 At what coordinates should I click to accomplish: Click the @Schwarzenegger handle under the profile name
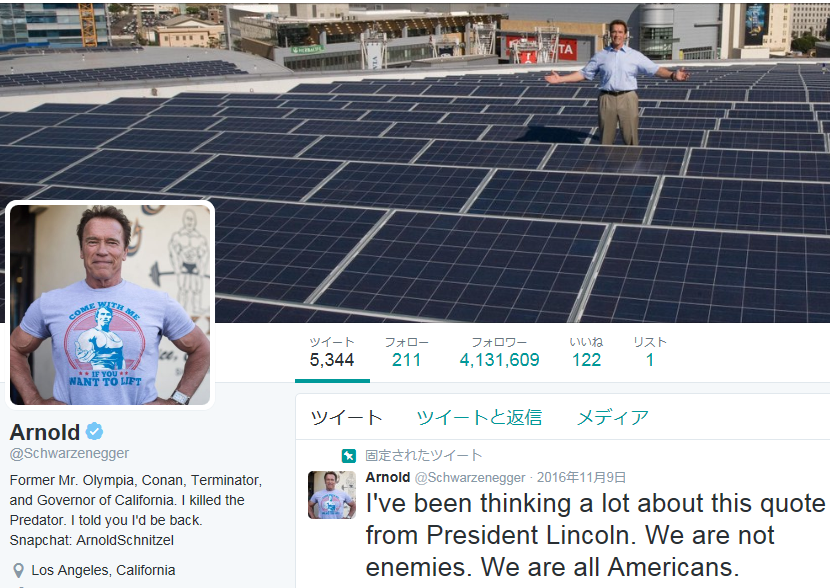(69, 454)
